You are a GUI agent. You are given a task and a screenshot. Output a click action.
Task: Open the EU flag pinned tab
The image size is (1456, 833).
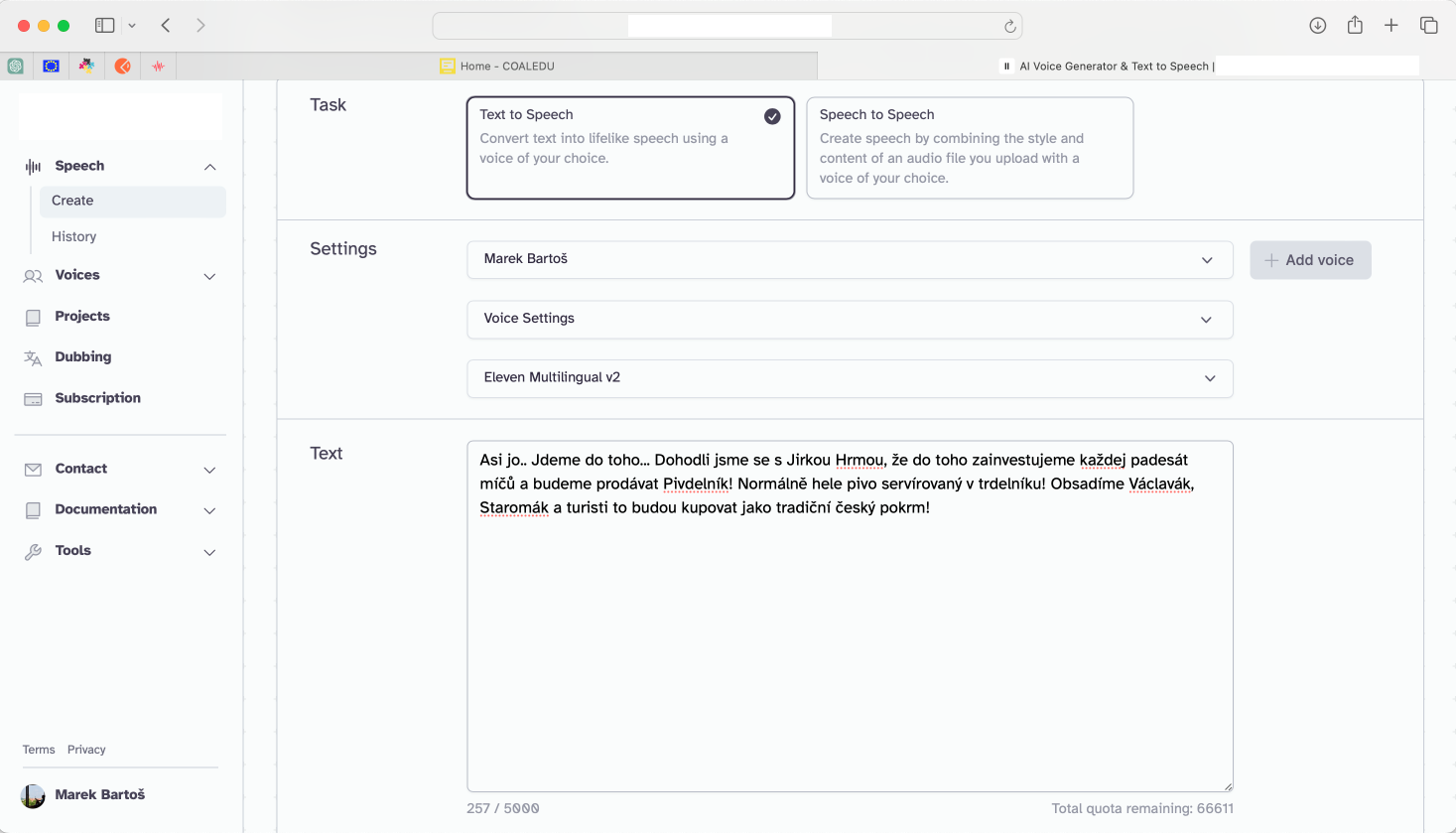51,67
